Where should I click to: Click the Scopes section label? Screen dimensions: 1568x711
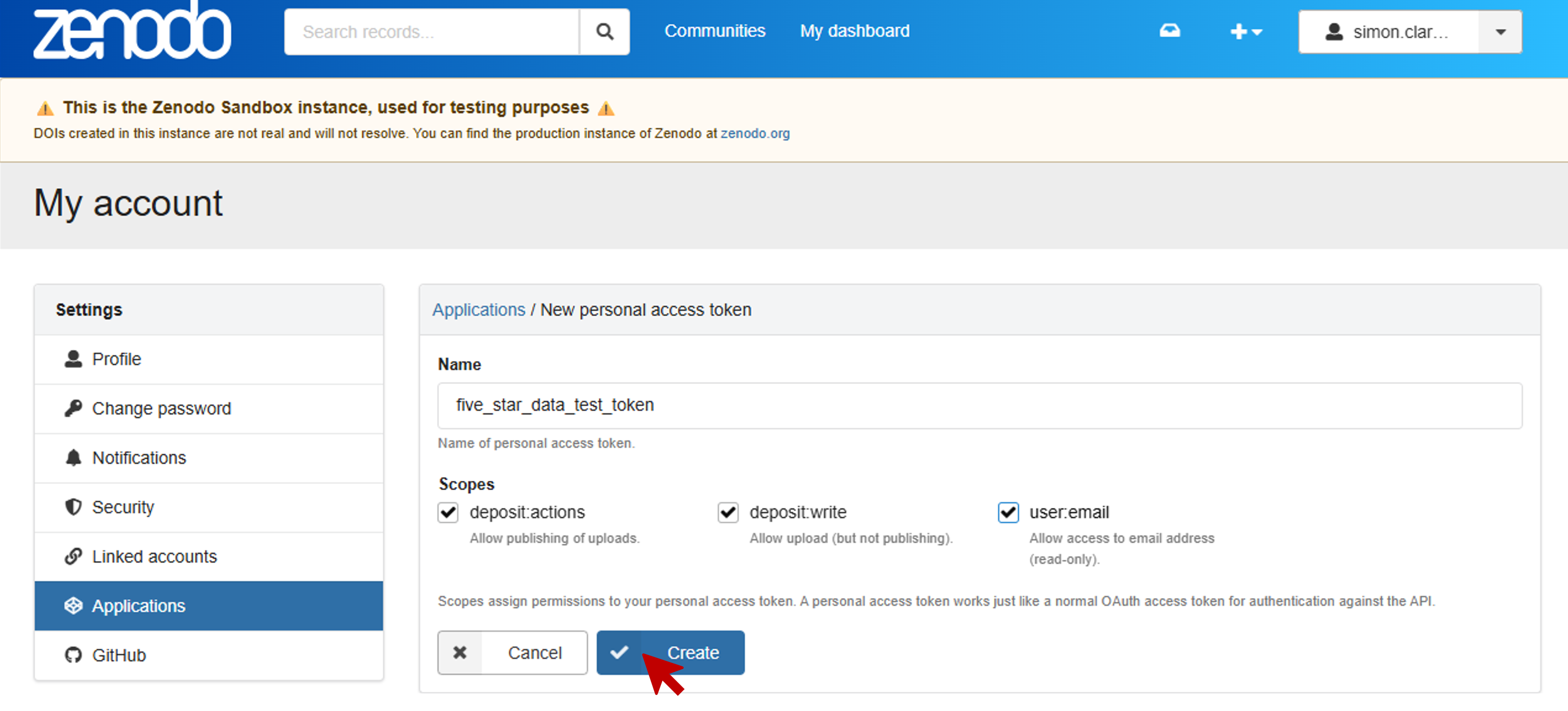tap(466, 485)
